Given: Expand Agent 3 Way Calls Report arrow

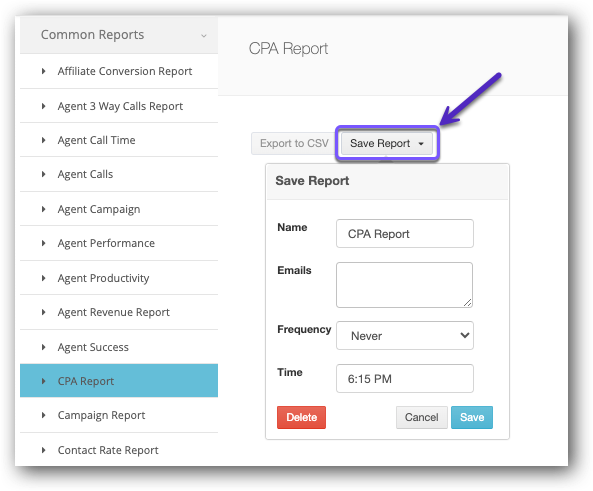Looking at the screenshot, I should pyautogui.click(x=43, y=106).
